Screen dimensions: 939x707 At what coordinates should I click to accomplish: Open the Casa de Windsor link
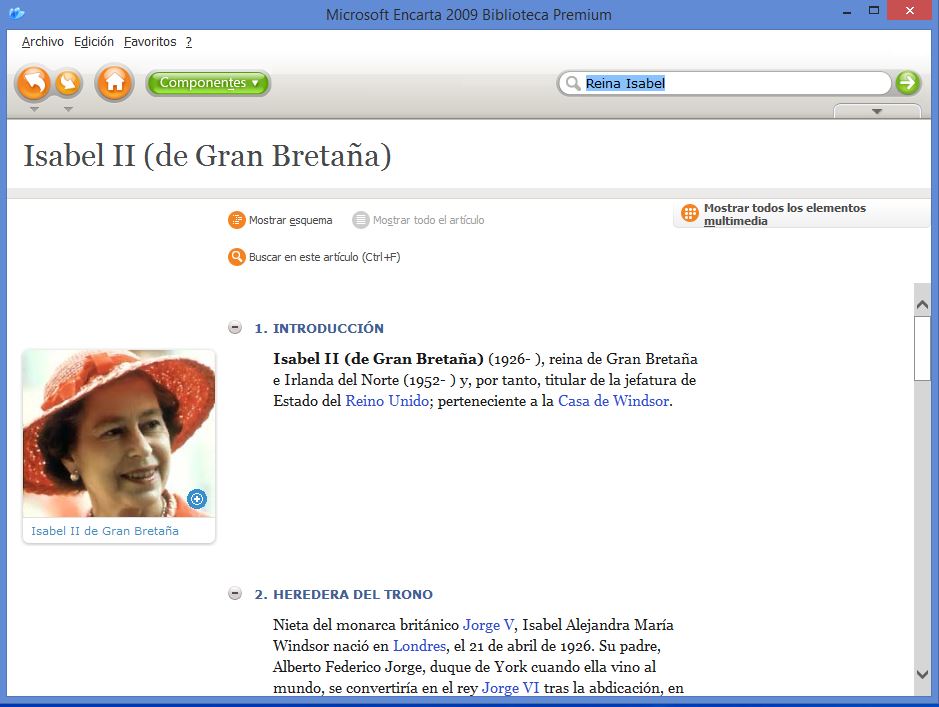[x=613, y=401]
